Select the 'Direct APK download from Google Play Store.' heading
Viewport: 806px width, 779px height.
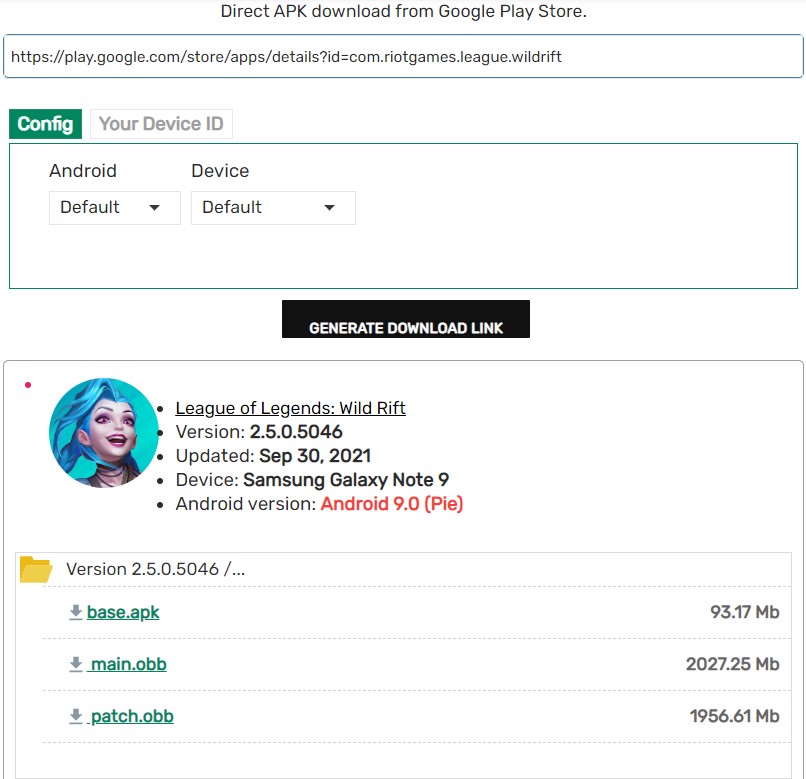[x=404, y=11]
